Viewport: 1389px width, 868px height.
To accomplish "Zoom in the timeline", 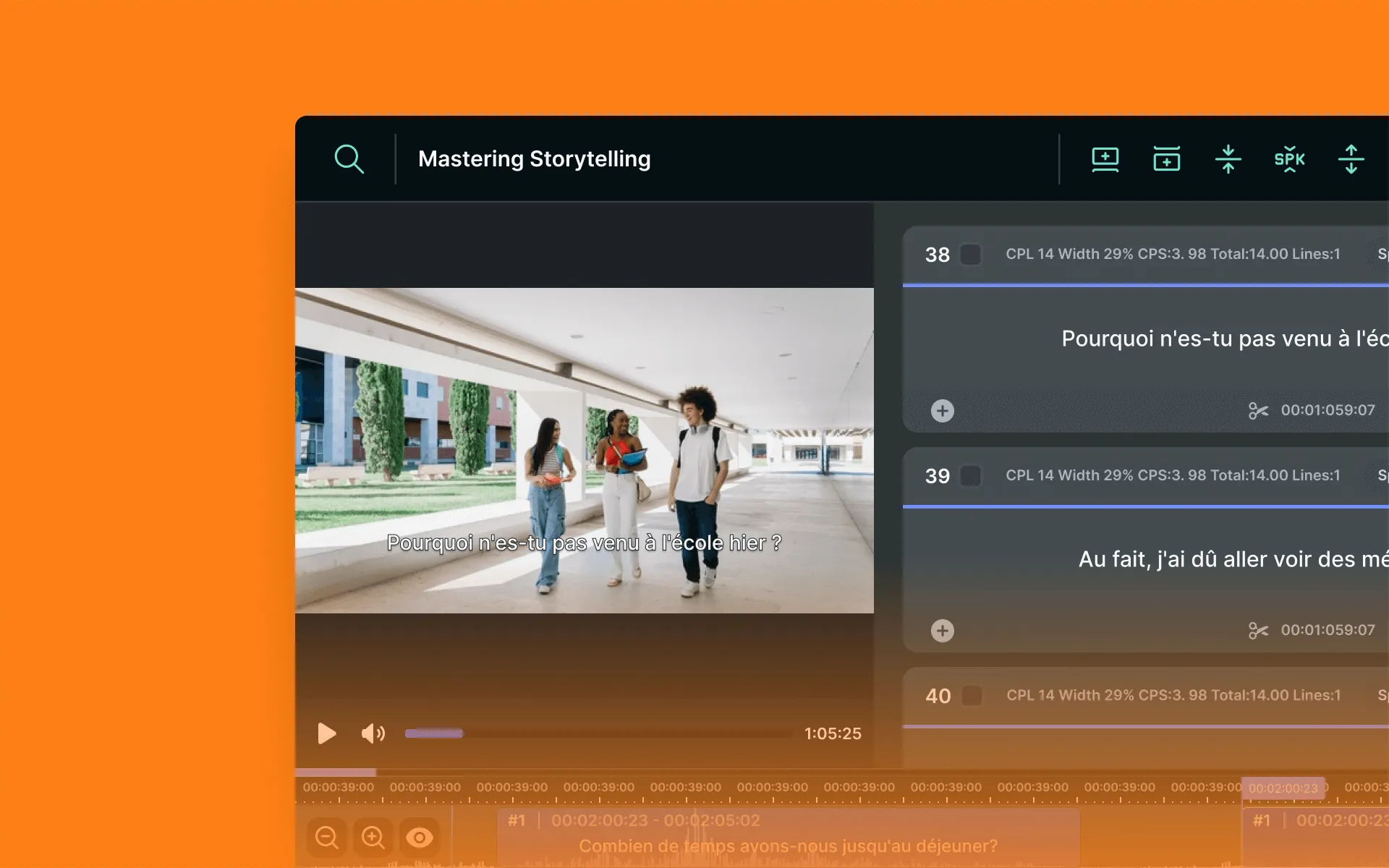I will (x=373, y=838).
